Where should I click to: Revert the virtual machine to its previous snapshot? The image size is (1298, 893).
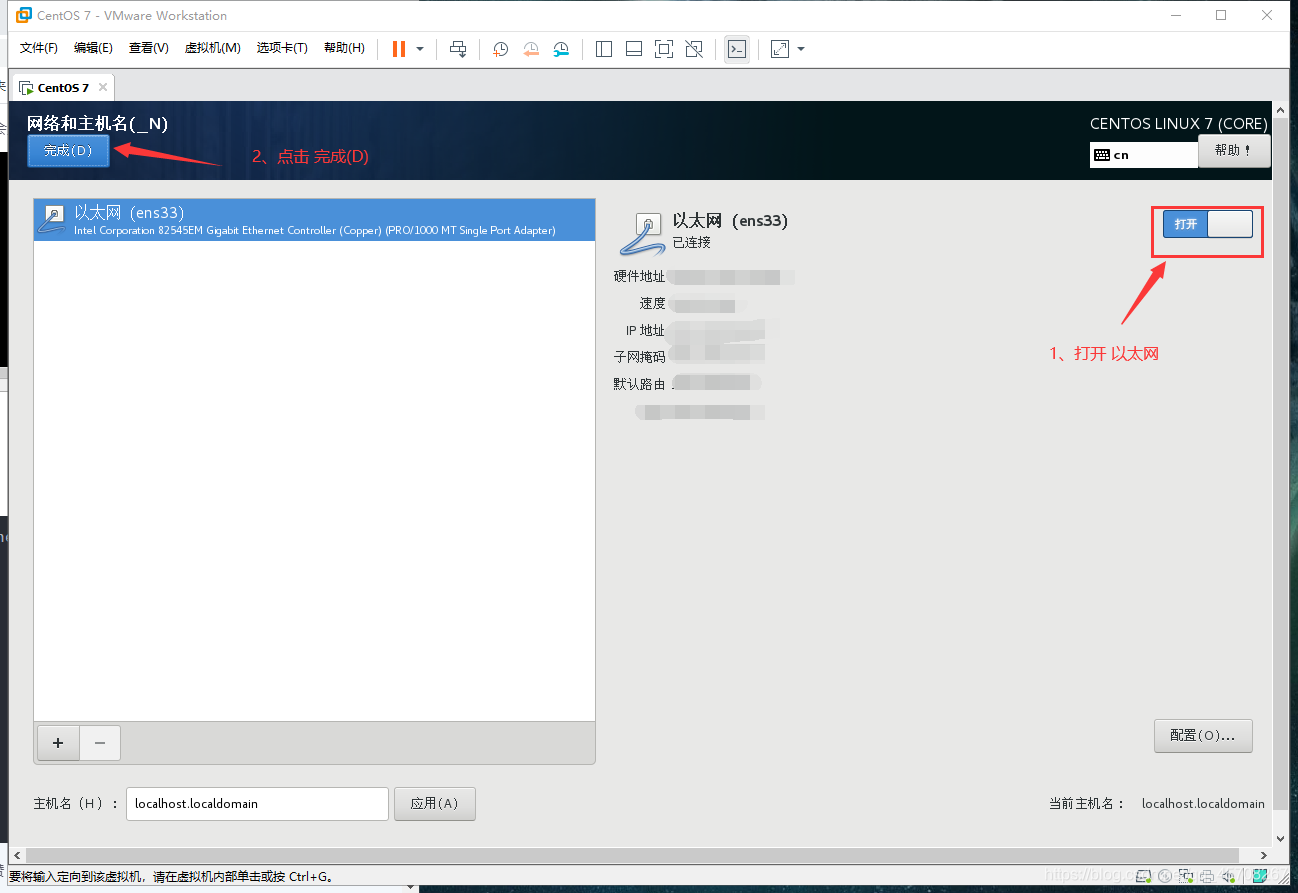click(531, 49)
